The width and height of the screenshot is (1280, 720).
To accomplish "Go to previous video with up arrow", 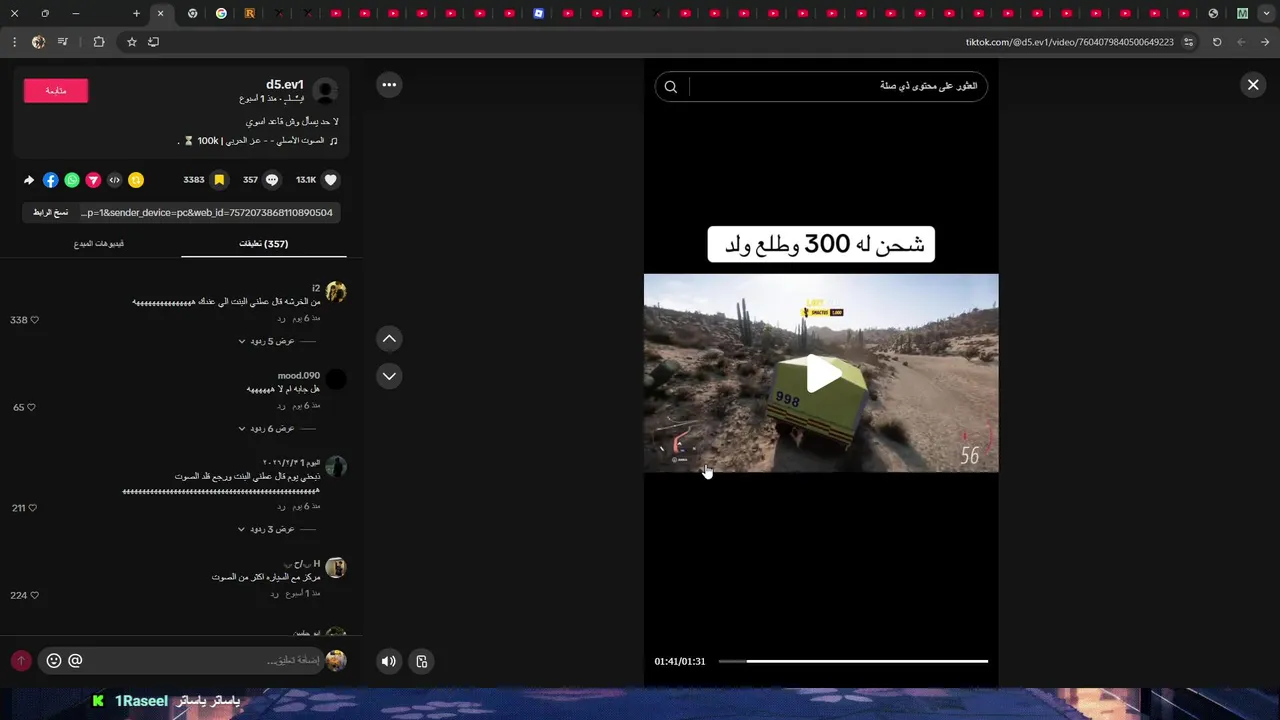I will (389, 339).
